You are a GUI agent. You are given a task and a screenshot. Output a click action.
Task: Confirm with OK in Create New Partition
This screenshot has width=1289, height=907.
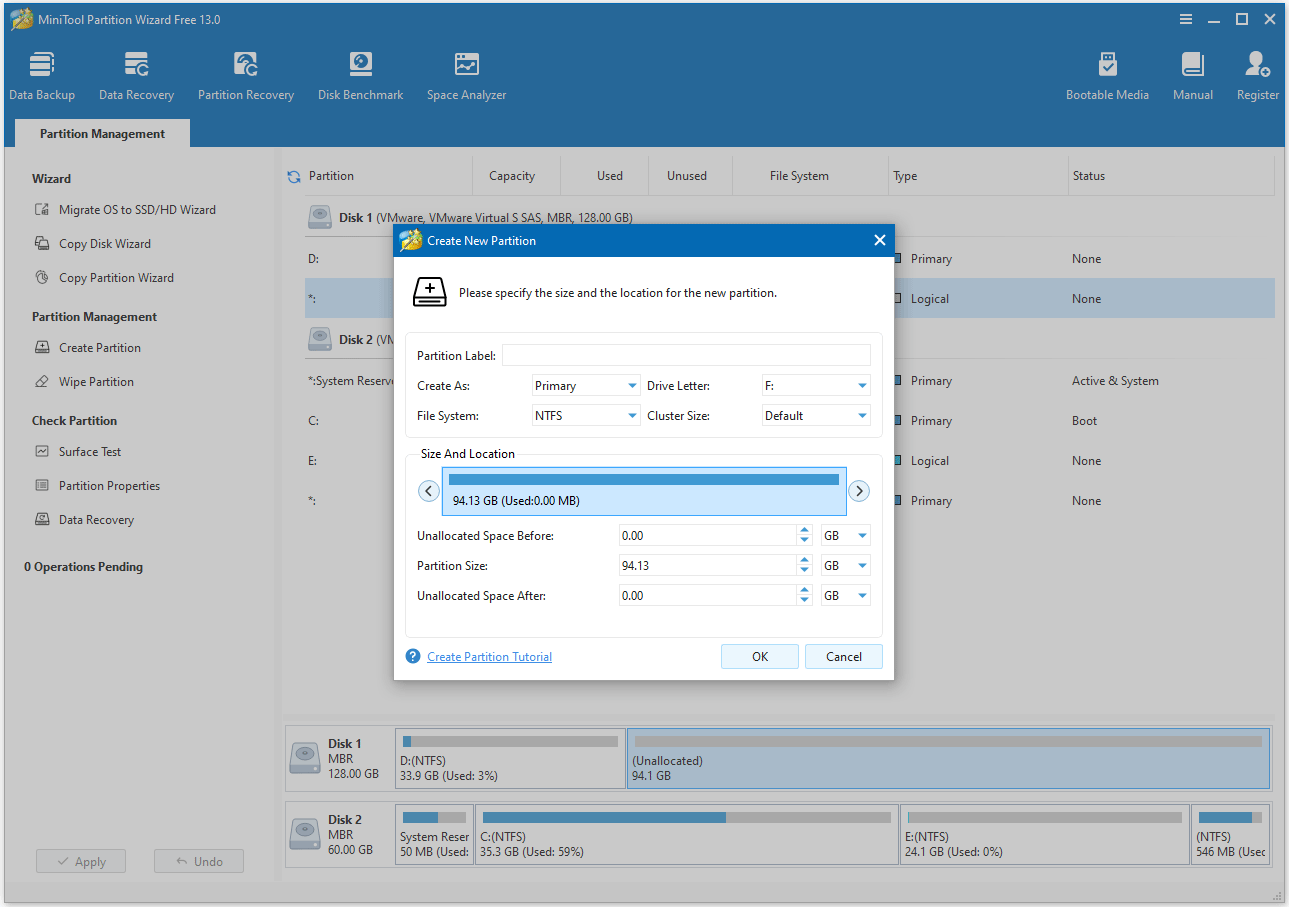pos(759,657)
